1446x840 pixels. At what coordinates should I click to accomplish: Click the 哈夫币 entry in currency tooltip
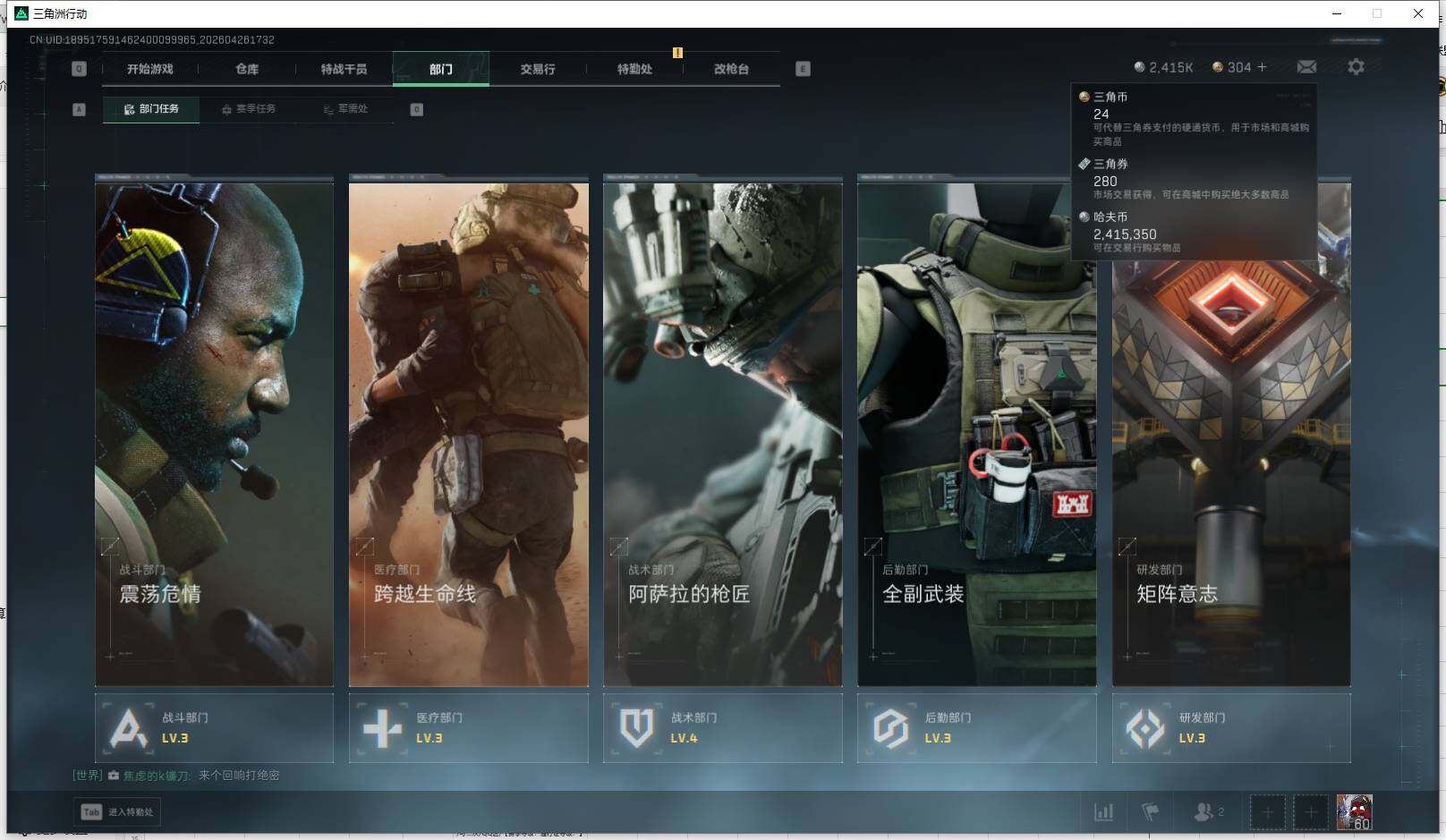pos(1194,232)
